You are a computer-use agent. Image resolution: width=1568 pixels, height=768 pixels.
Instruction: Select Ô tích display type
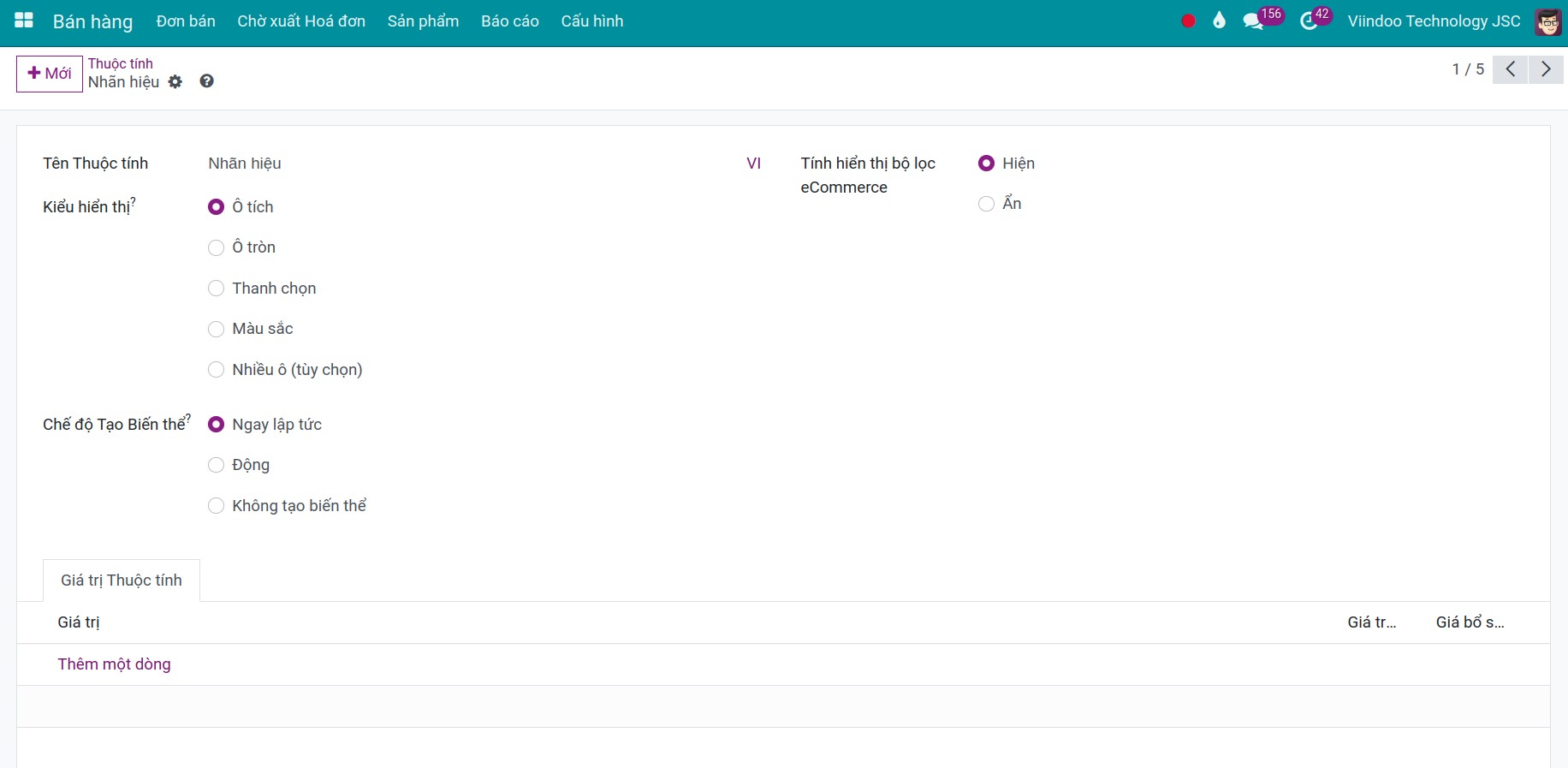pyautogui.click(x=217, y=207)
